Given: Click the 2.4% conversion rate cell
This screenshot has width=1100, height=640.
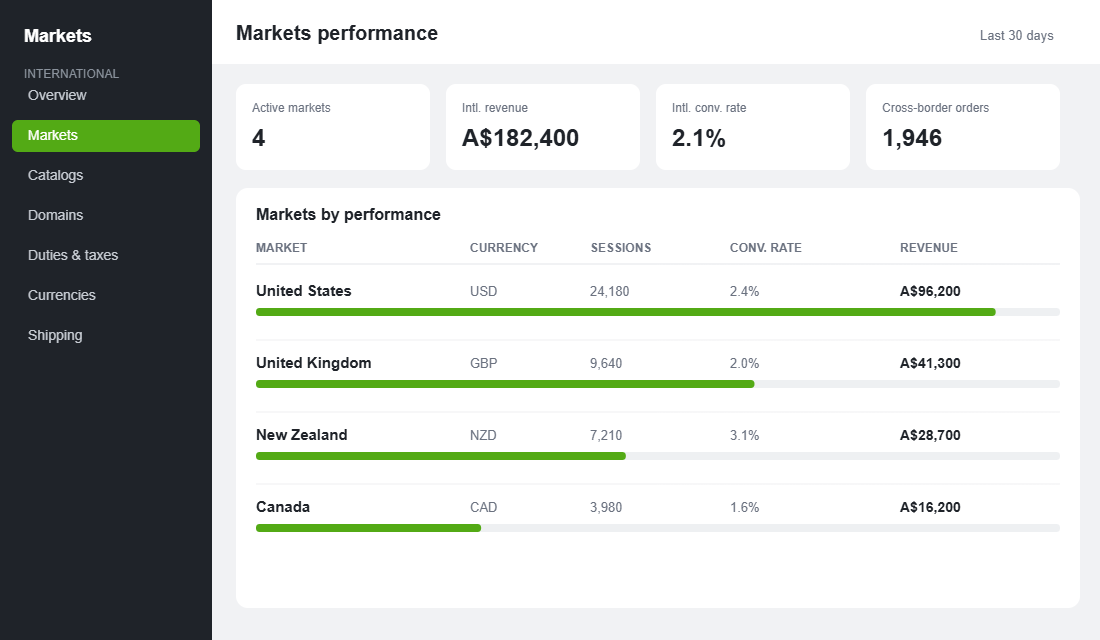Looking at the screenshot, I should (744, 291).
